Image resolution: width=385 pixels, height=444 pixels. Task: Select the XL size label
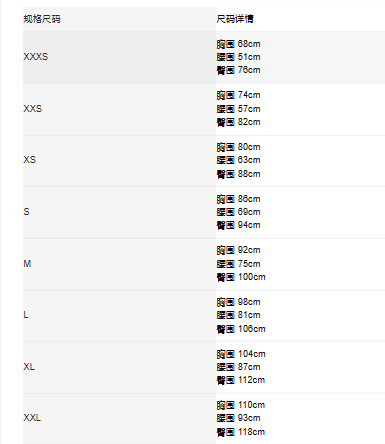(x=29, y=367)
